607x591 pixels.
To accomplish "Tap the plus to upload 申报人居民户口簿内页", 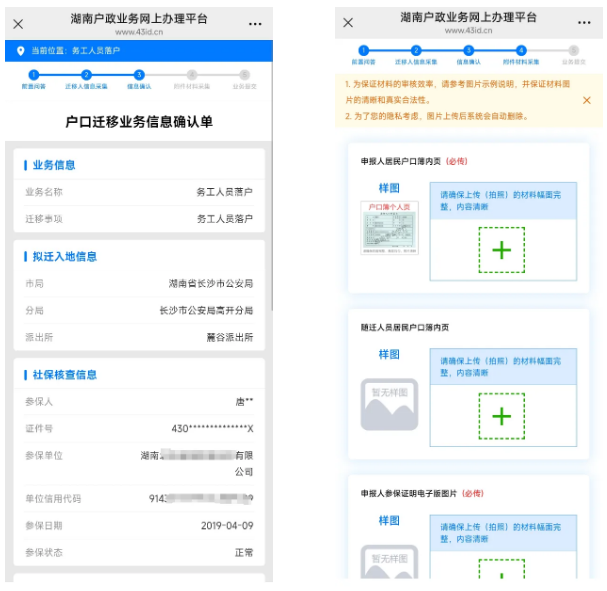I will point(501,250).
